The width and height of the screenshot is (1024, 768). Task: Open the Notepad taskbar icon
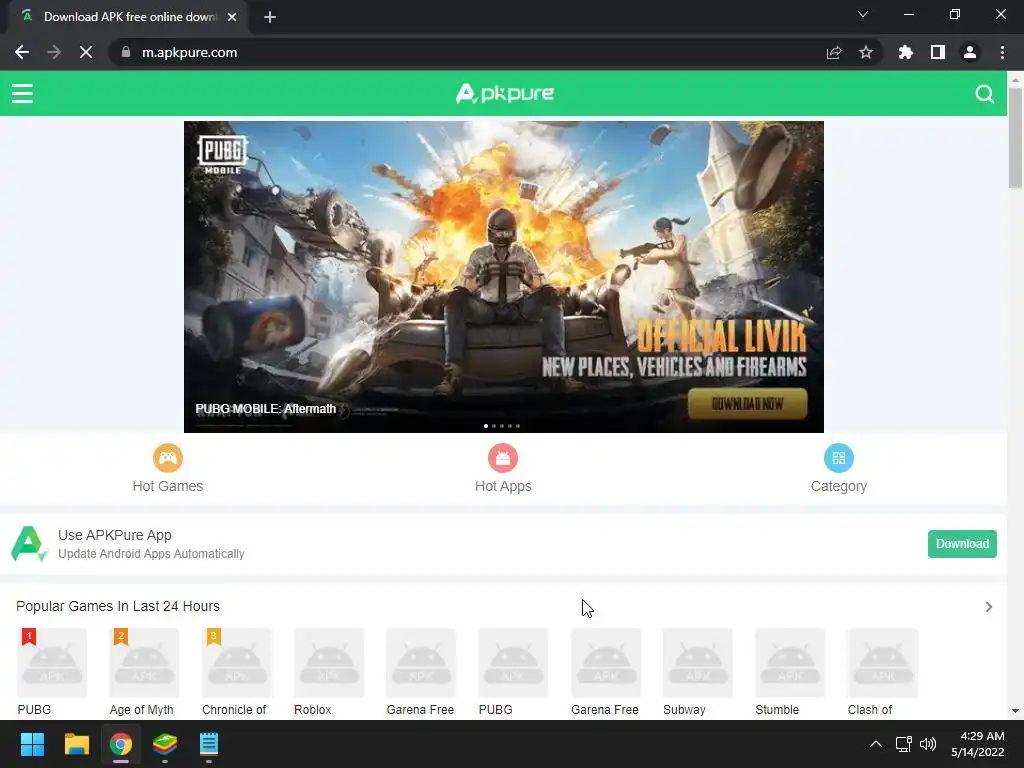209,744
